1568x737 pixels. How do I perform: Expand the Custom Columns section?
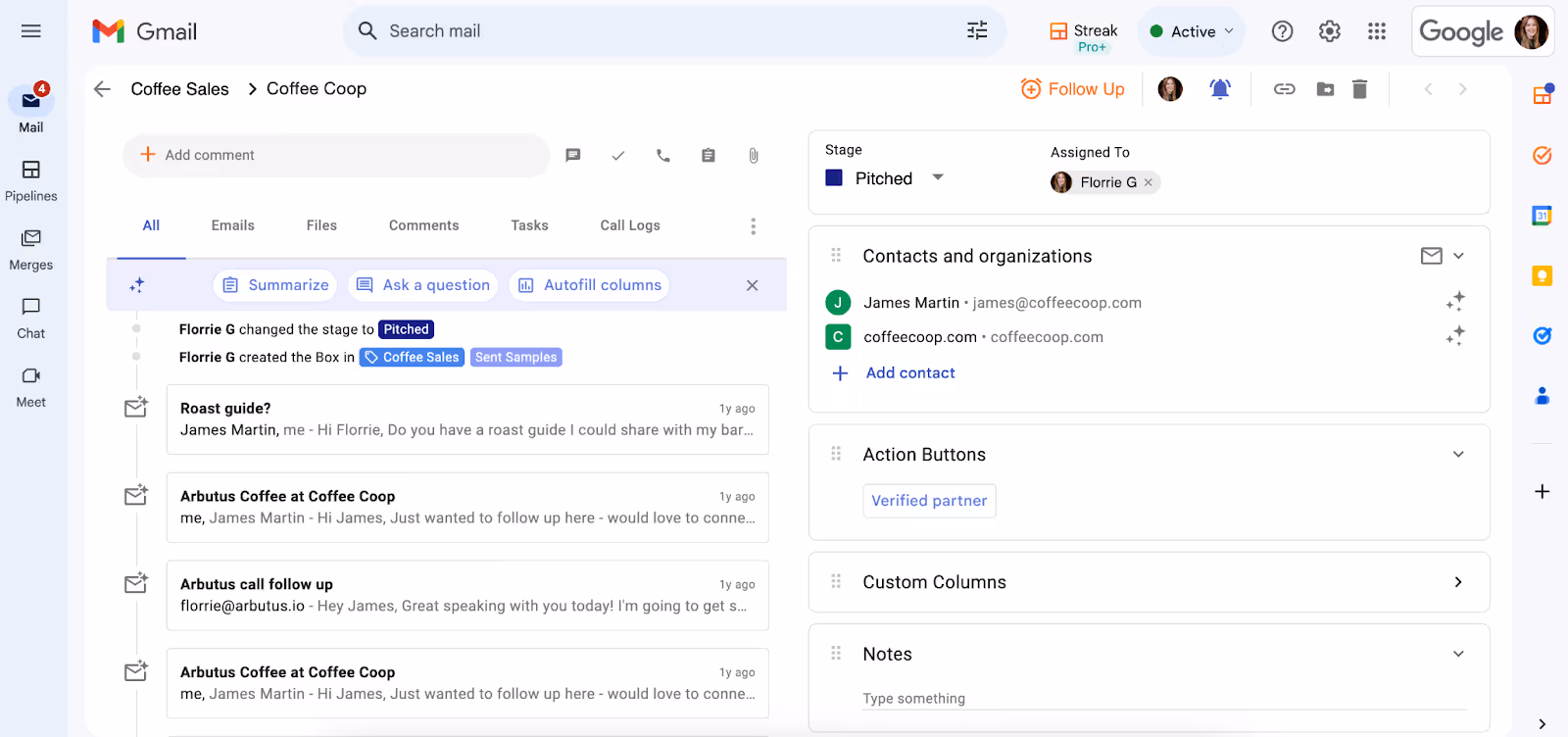click(x=1458, y=582)
